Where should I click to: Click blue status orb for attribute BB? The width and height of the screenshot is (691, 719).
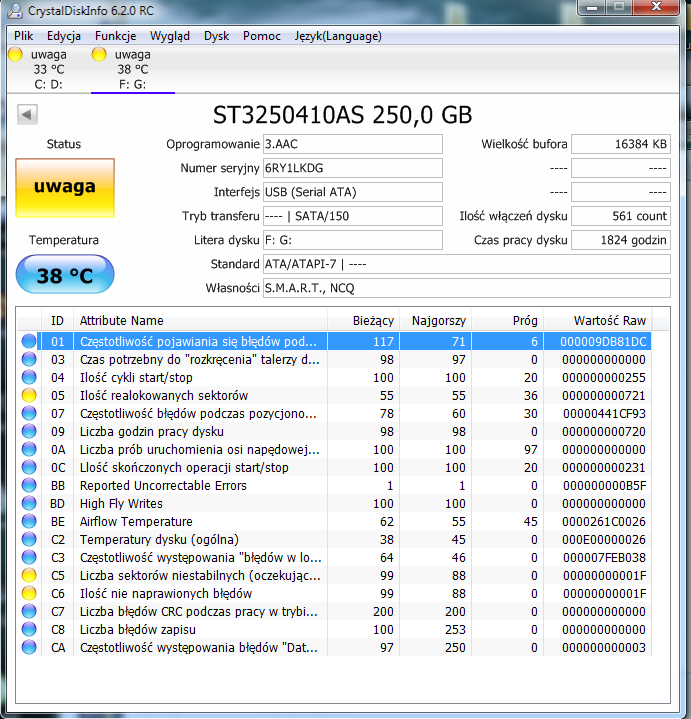click(29, 485)
